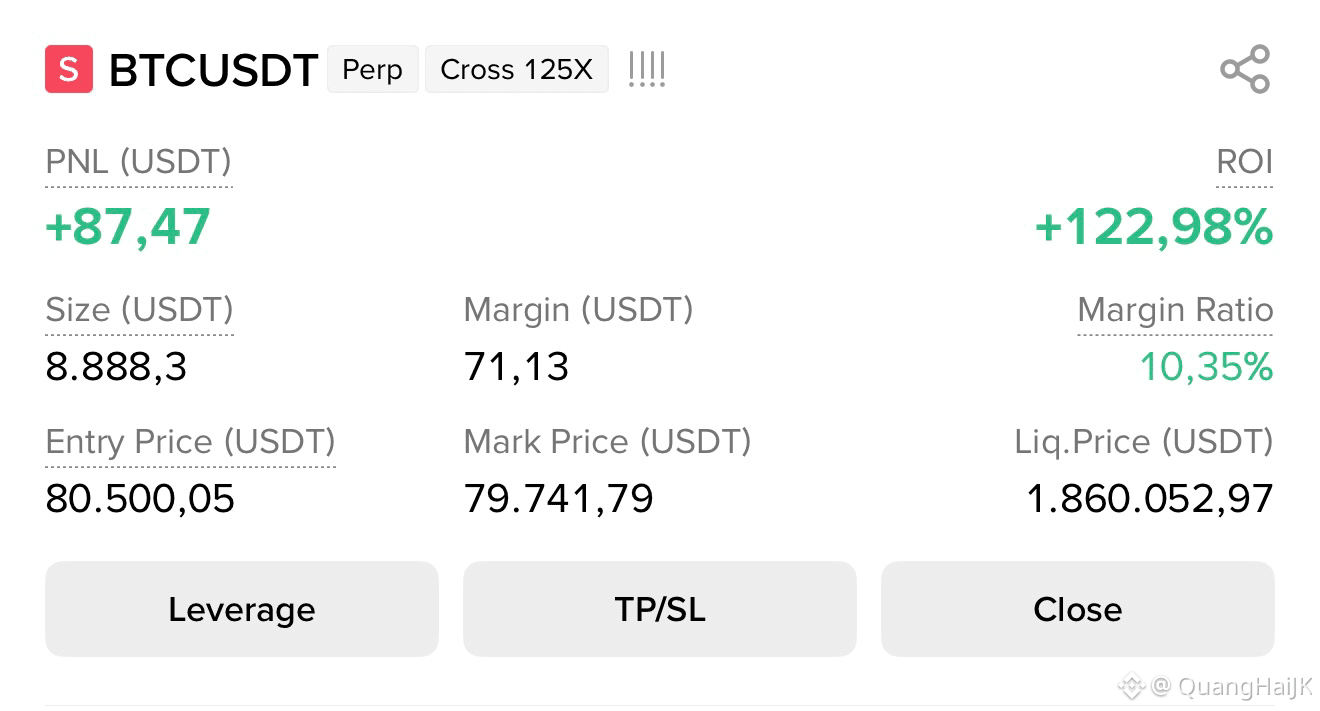Tap the Cross 125X margin mode tag
The image size is (1320, 711).
point(517,70)
